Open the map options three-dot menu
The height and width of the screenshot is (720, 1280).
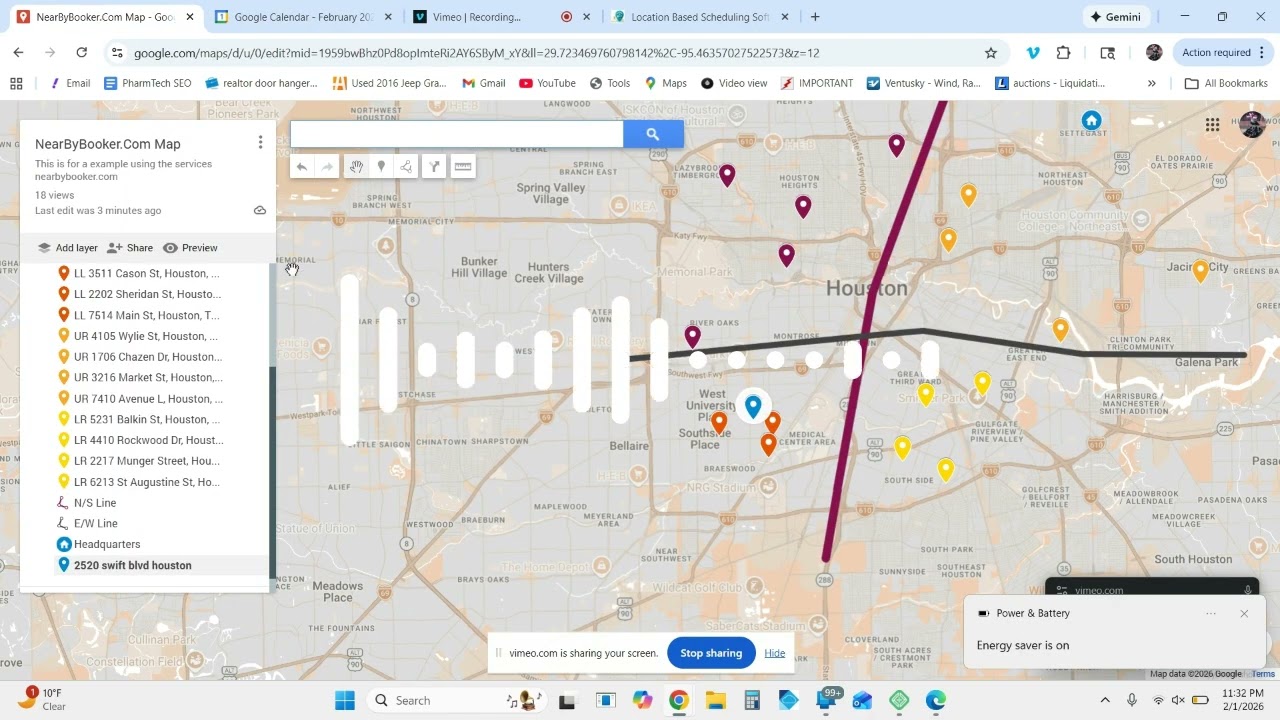click(260, 143)
